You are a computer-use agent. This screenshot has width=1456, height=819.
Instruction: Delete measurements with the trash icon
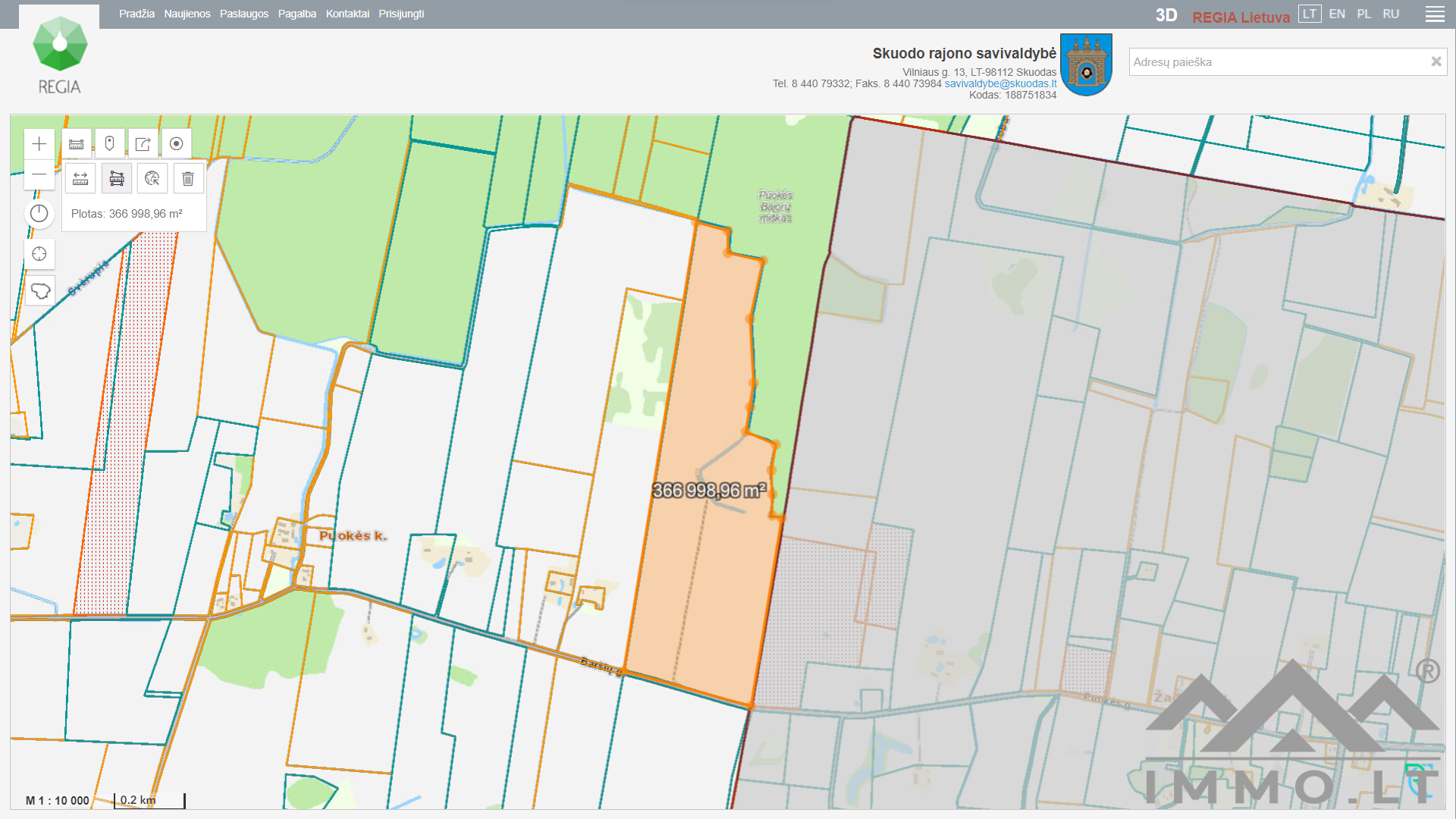coord(188,179)
